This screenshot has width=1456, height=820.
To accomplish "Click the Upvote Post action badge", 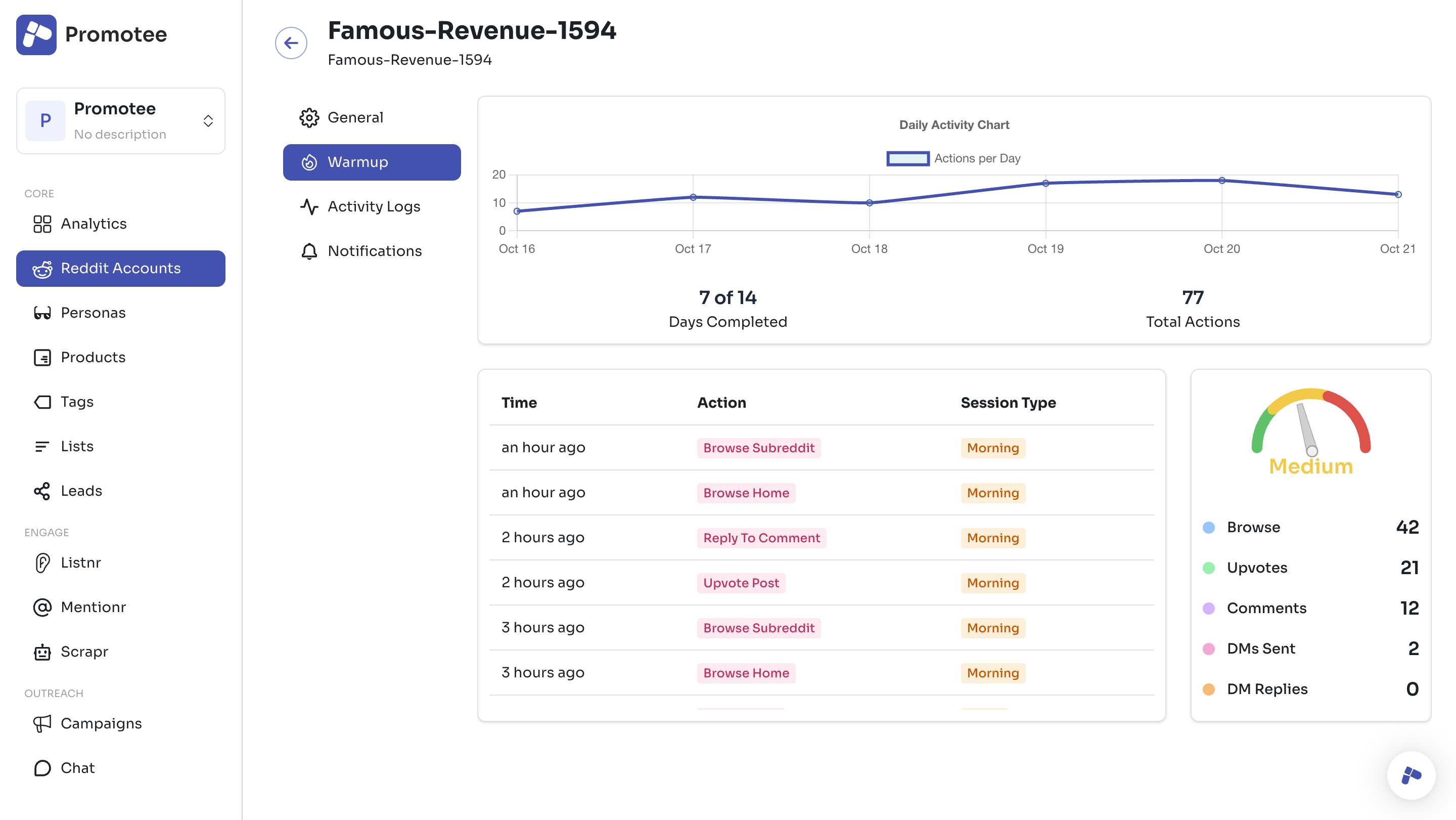I will (741, 583).
